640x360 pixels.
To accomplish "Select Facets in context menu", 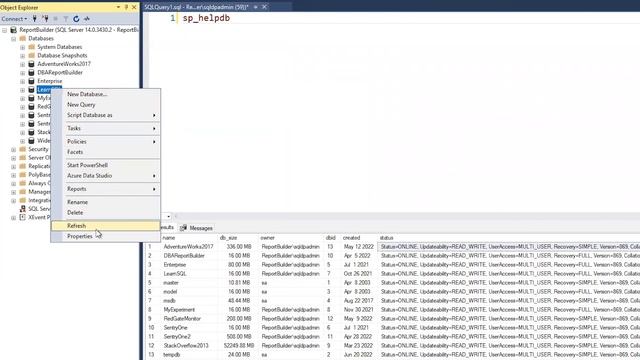I will (x=106, y=152).
